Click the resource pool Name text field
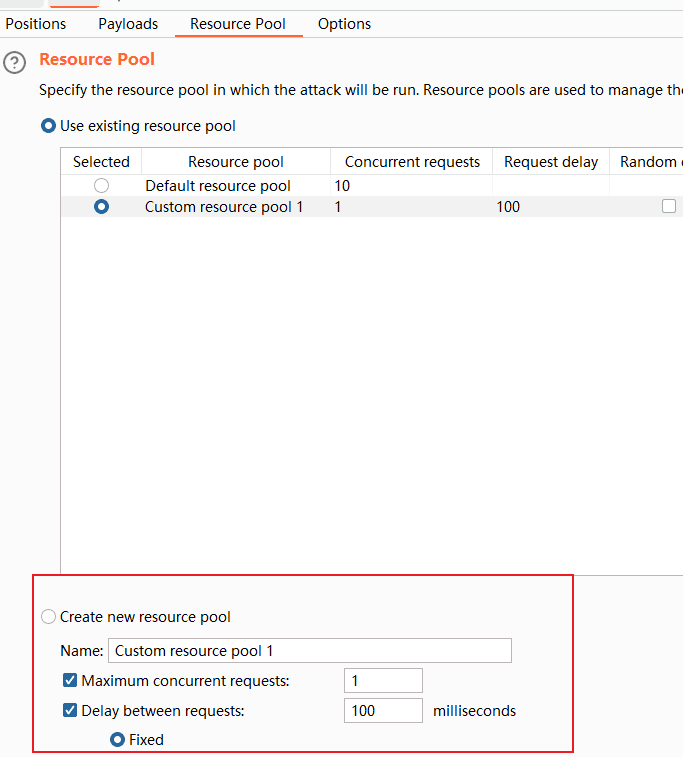Viewport: 683px width, 757px height. 309,651
